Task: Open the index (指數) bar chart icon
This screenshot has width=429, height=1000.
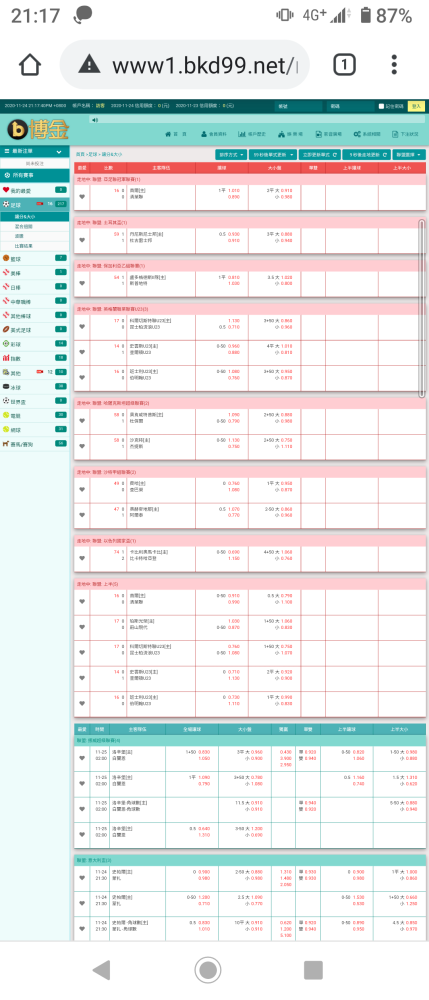Action: coord(6,358)
